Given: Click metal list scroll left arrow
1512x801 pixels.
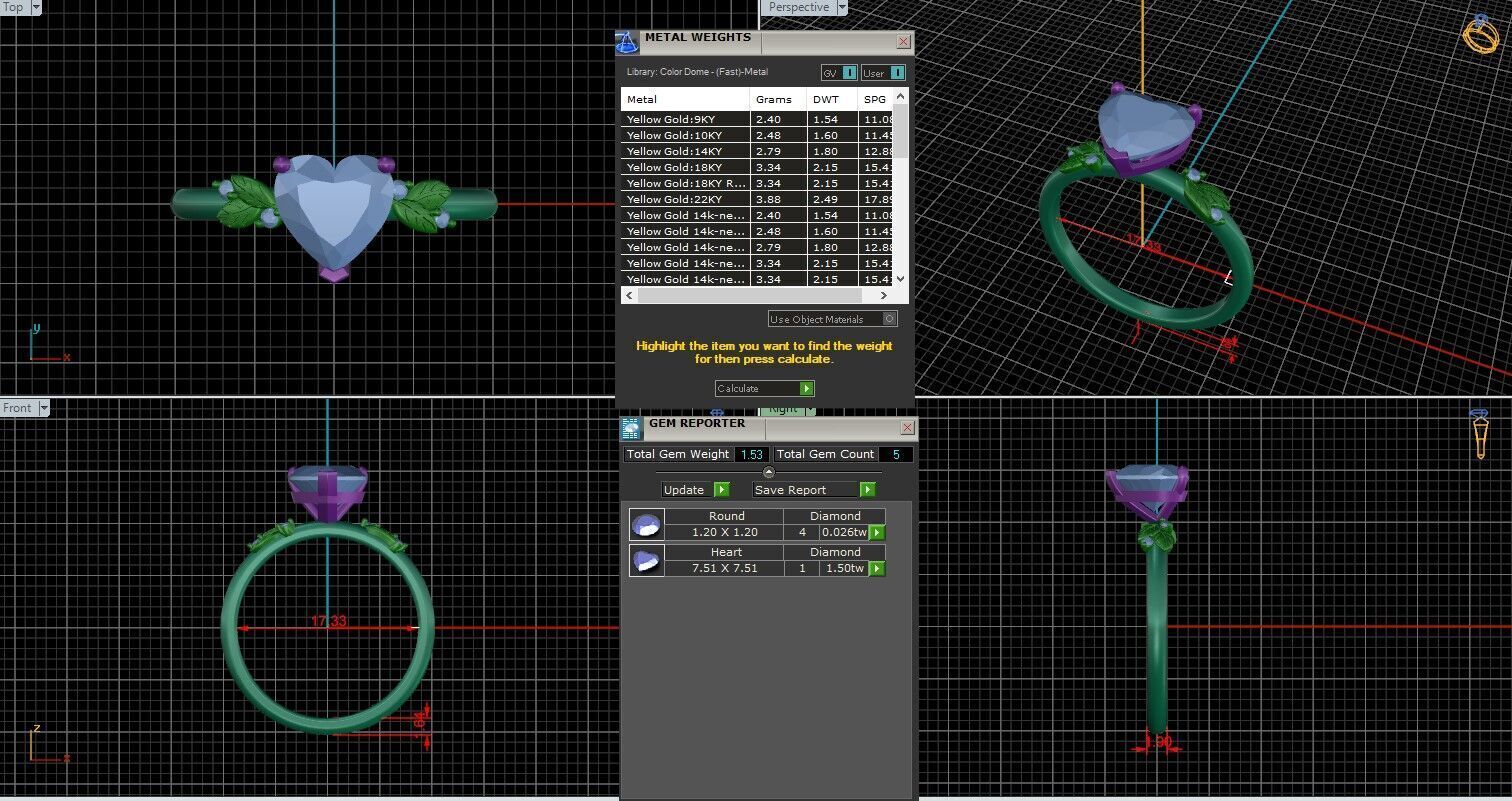Looking at the screenshot, I should (x=629, y=296).
